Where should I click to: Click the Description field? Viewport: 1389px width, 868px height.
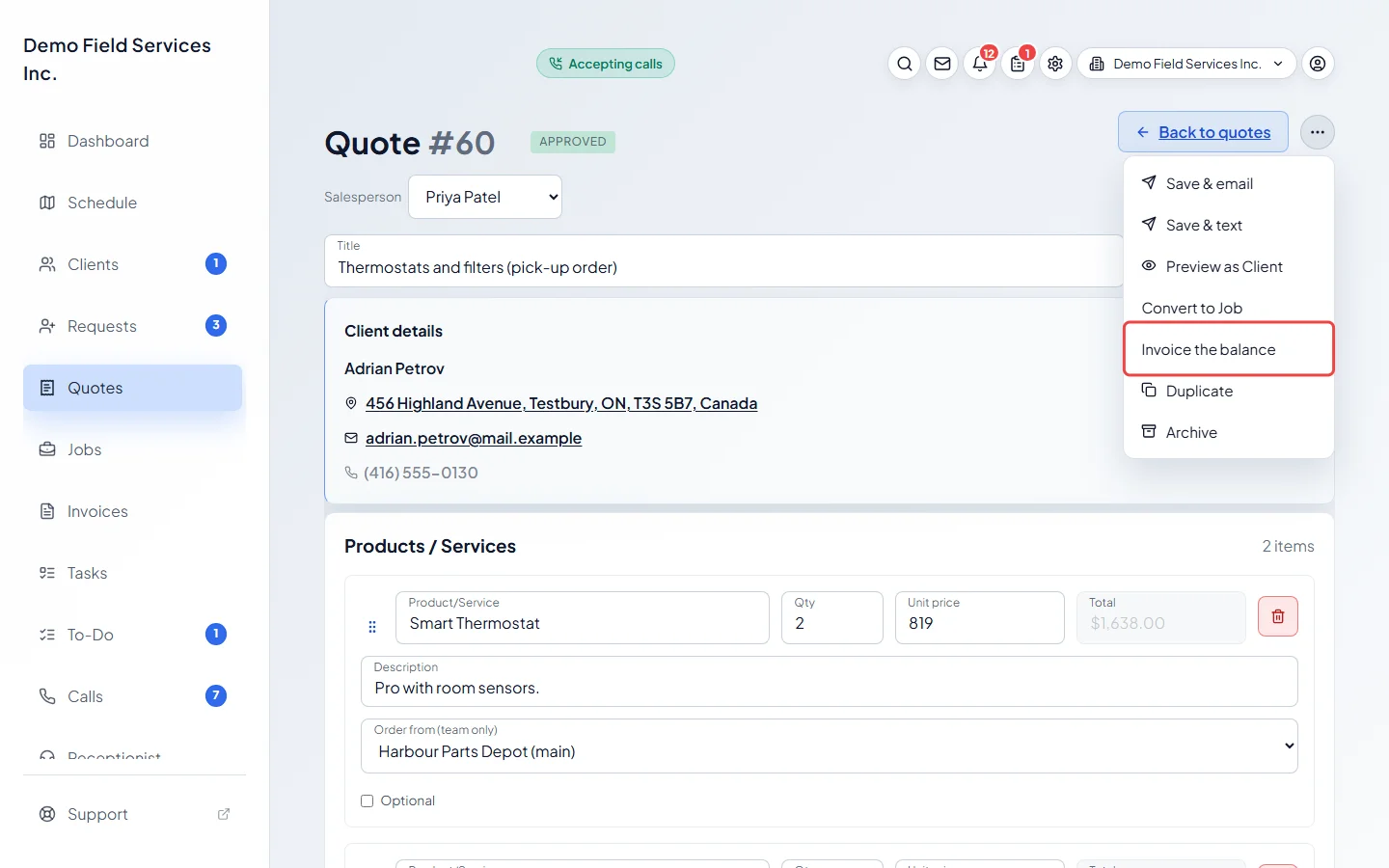(830, 681)
